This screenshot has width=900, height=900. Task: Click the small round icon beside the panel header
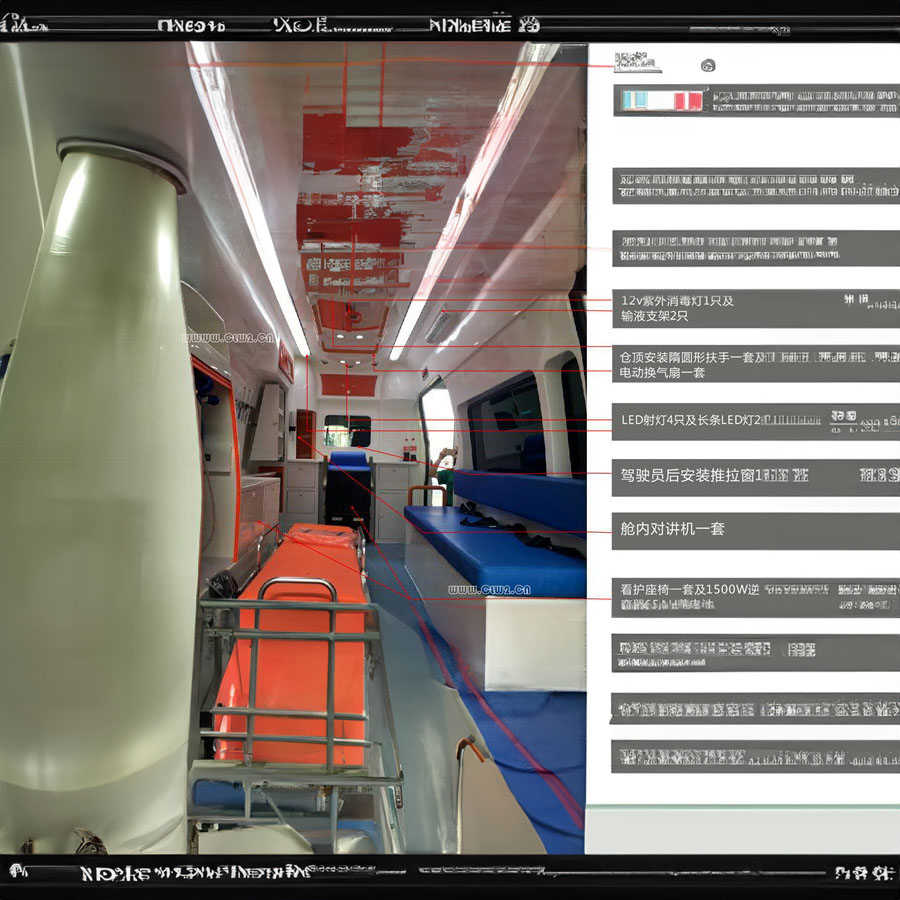pyautogui.click(x=708, y=66)
